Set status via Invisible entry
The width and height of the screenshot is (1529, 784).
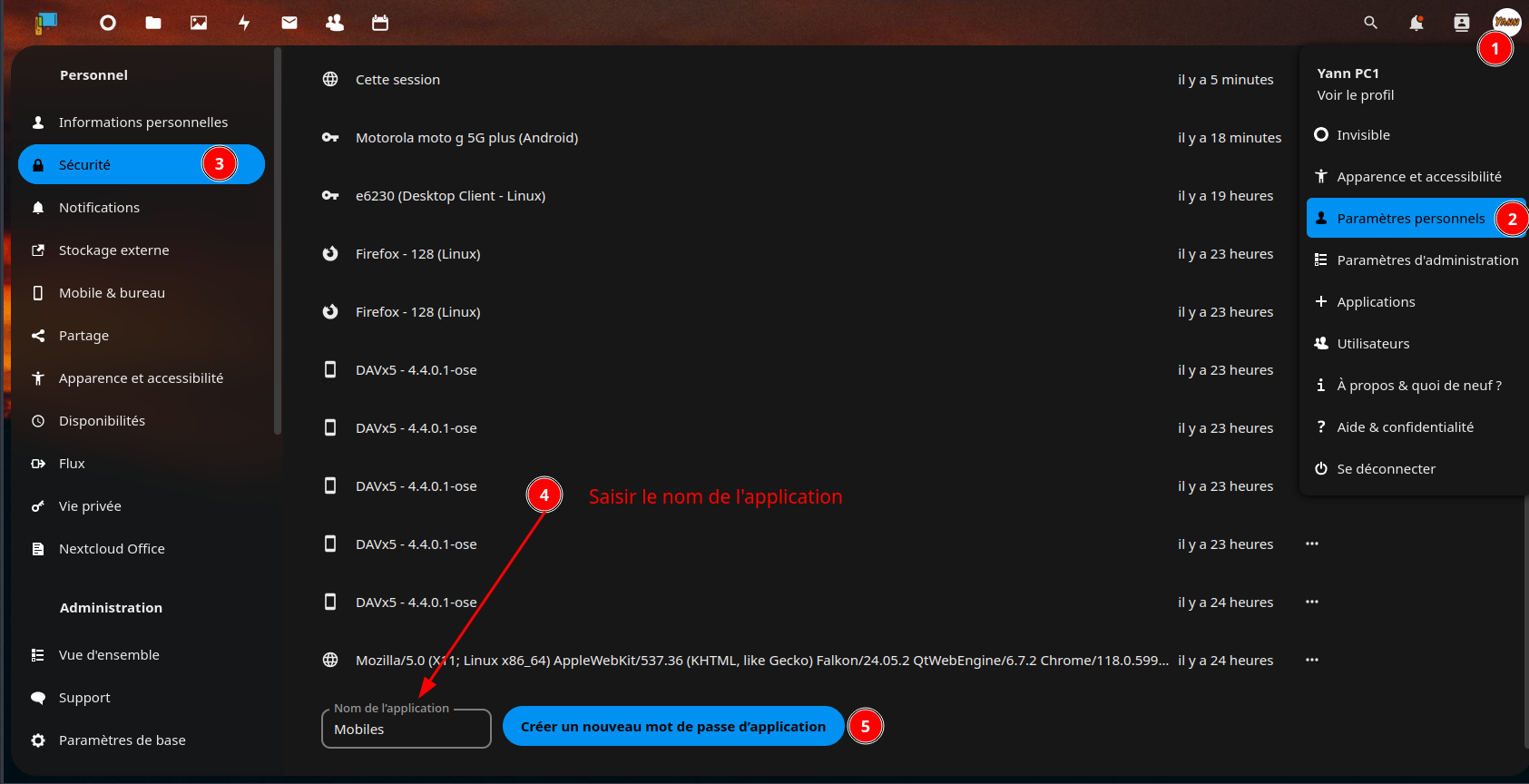click(1363, 135)
